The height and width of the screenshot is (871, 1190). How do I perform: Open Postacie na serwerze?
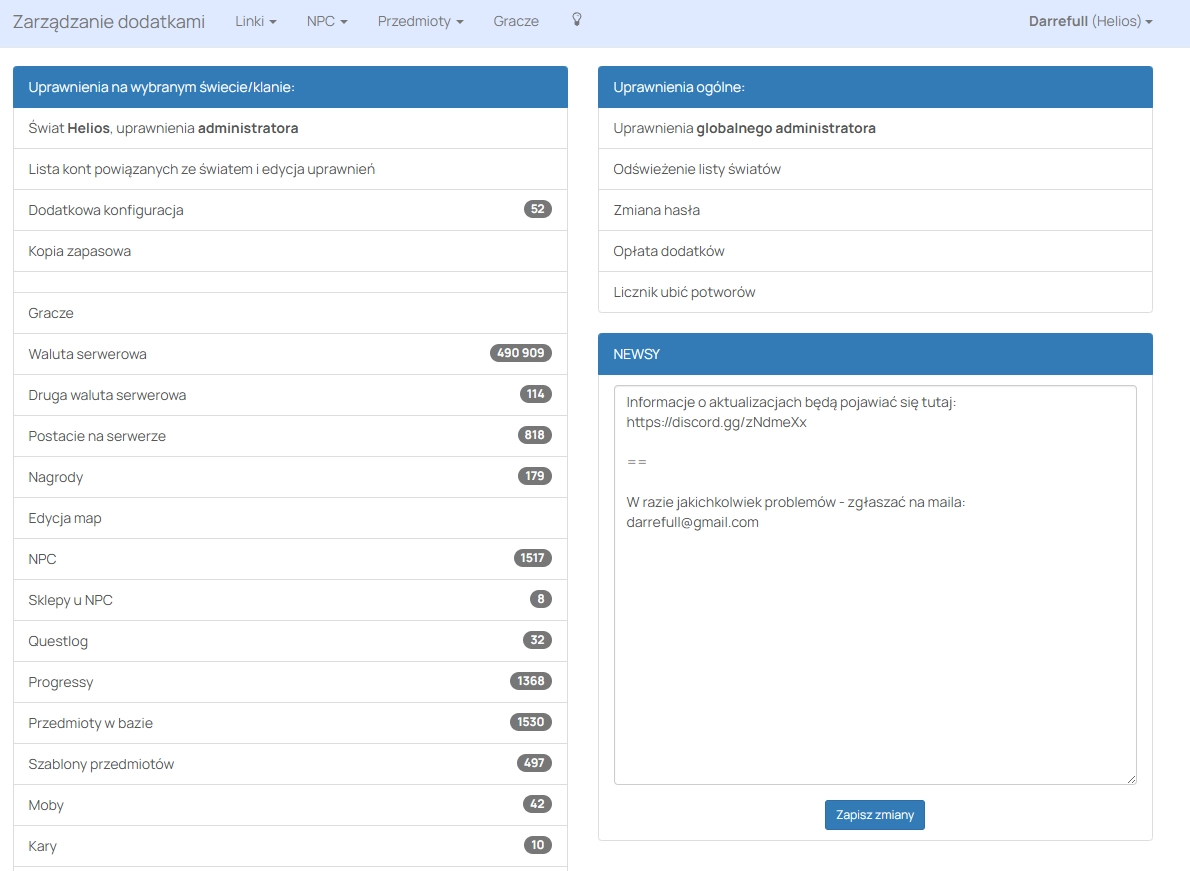tap(97, 436)
